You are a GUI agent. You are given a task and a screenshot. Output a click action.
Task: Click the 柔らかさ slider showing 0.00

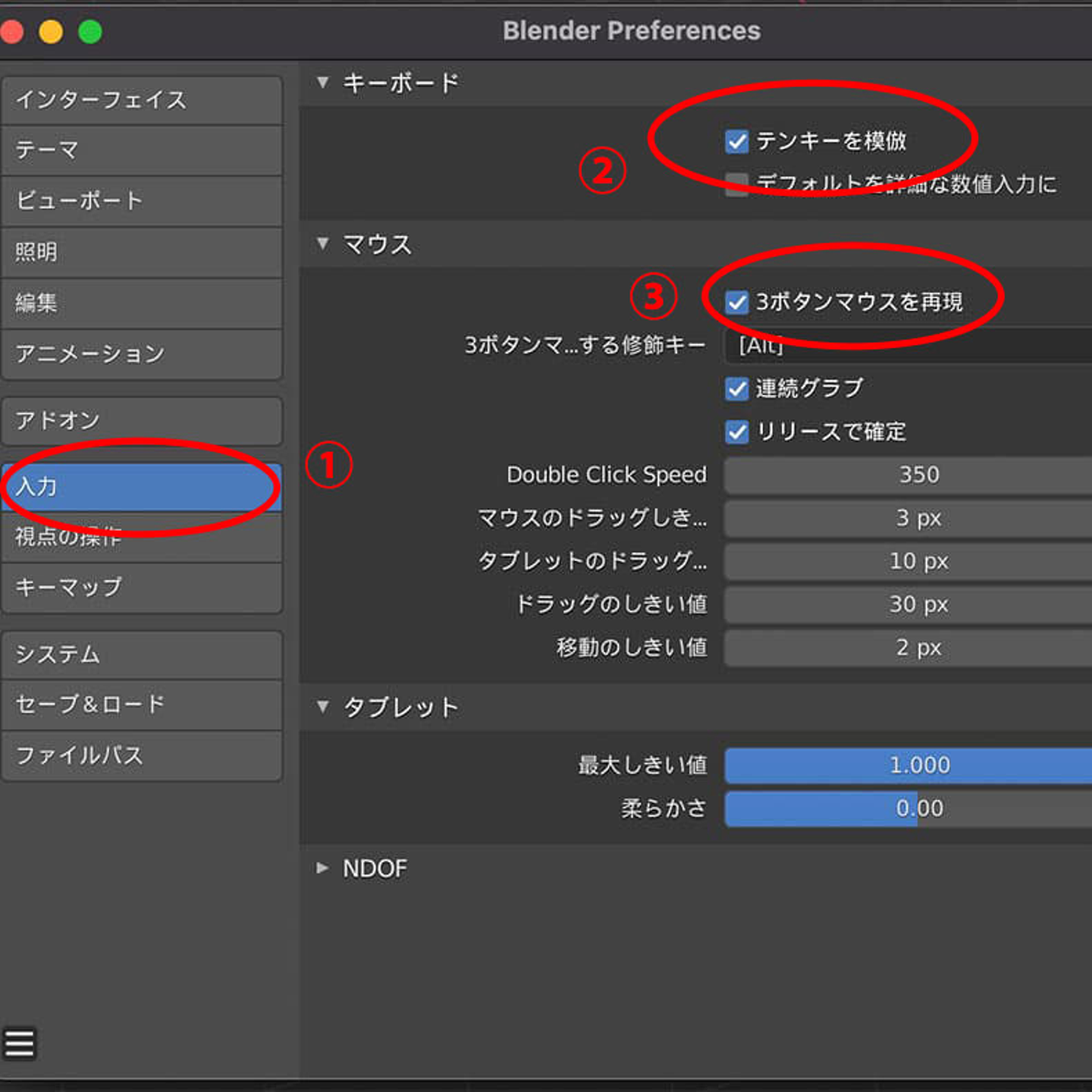click(x=908, y=808)
